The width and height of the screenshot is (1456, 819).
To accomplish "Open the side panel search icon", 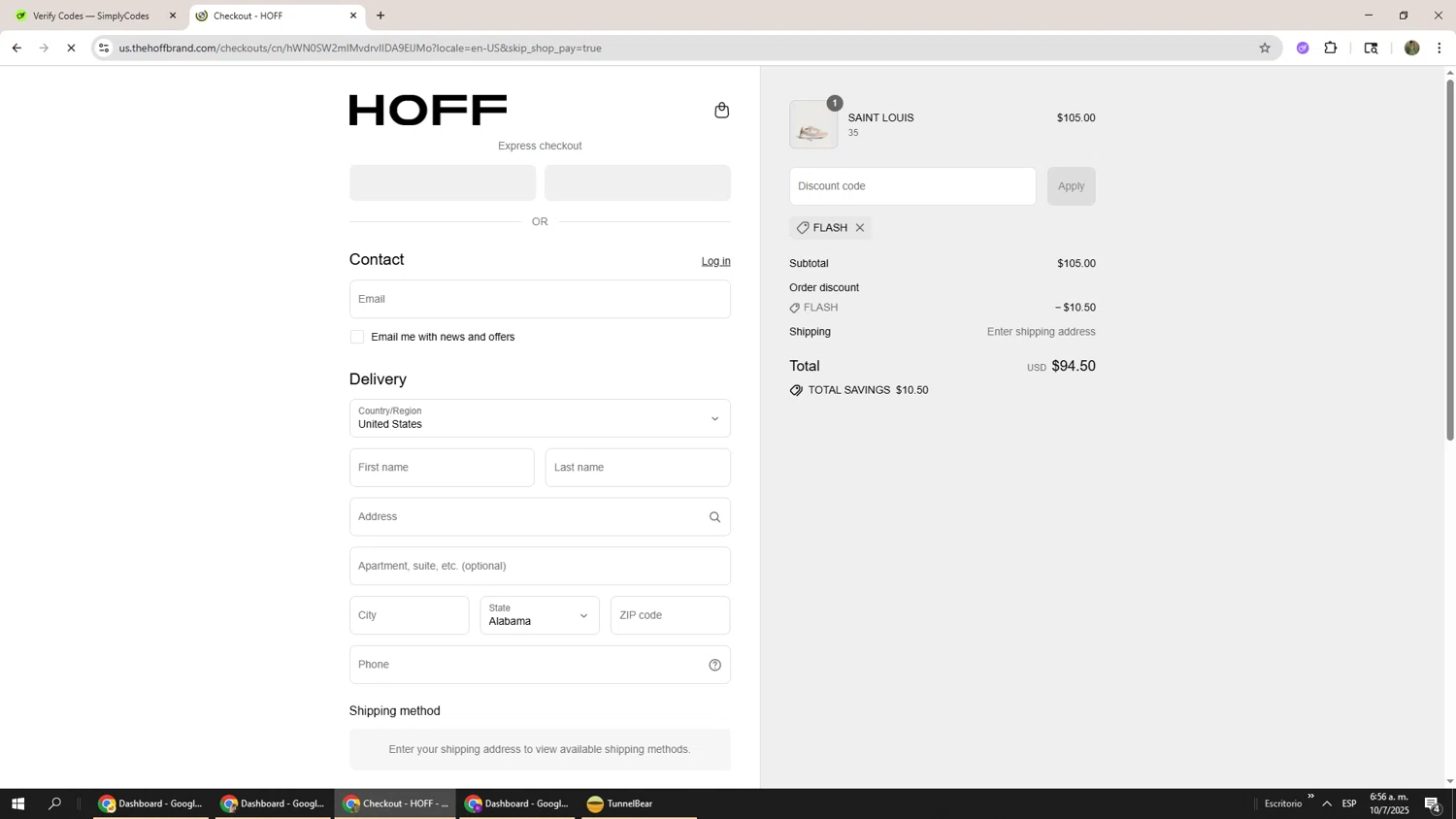I will tap(1371, 48).
